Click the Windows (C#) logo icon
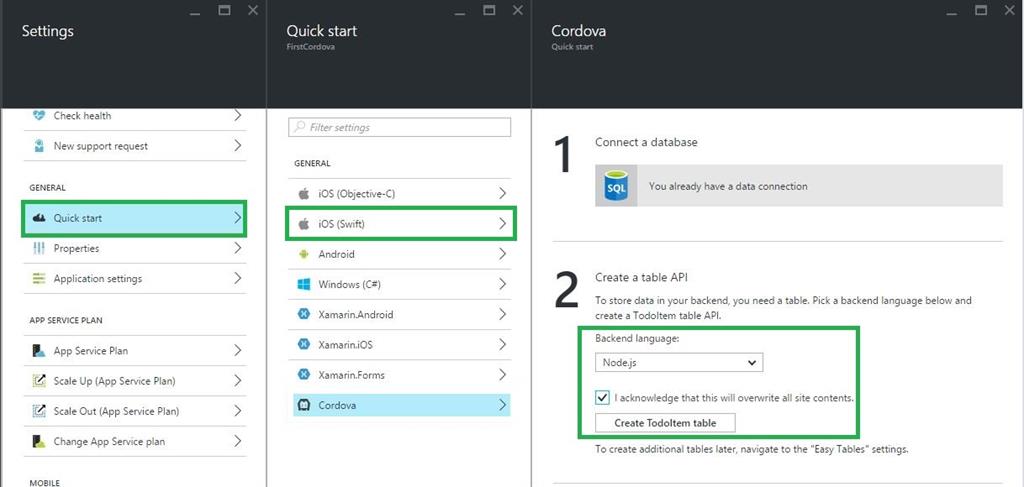 (304, 284)
